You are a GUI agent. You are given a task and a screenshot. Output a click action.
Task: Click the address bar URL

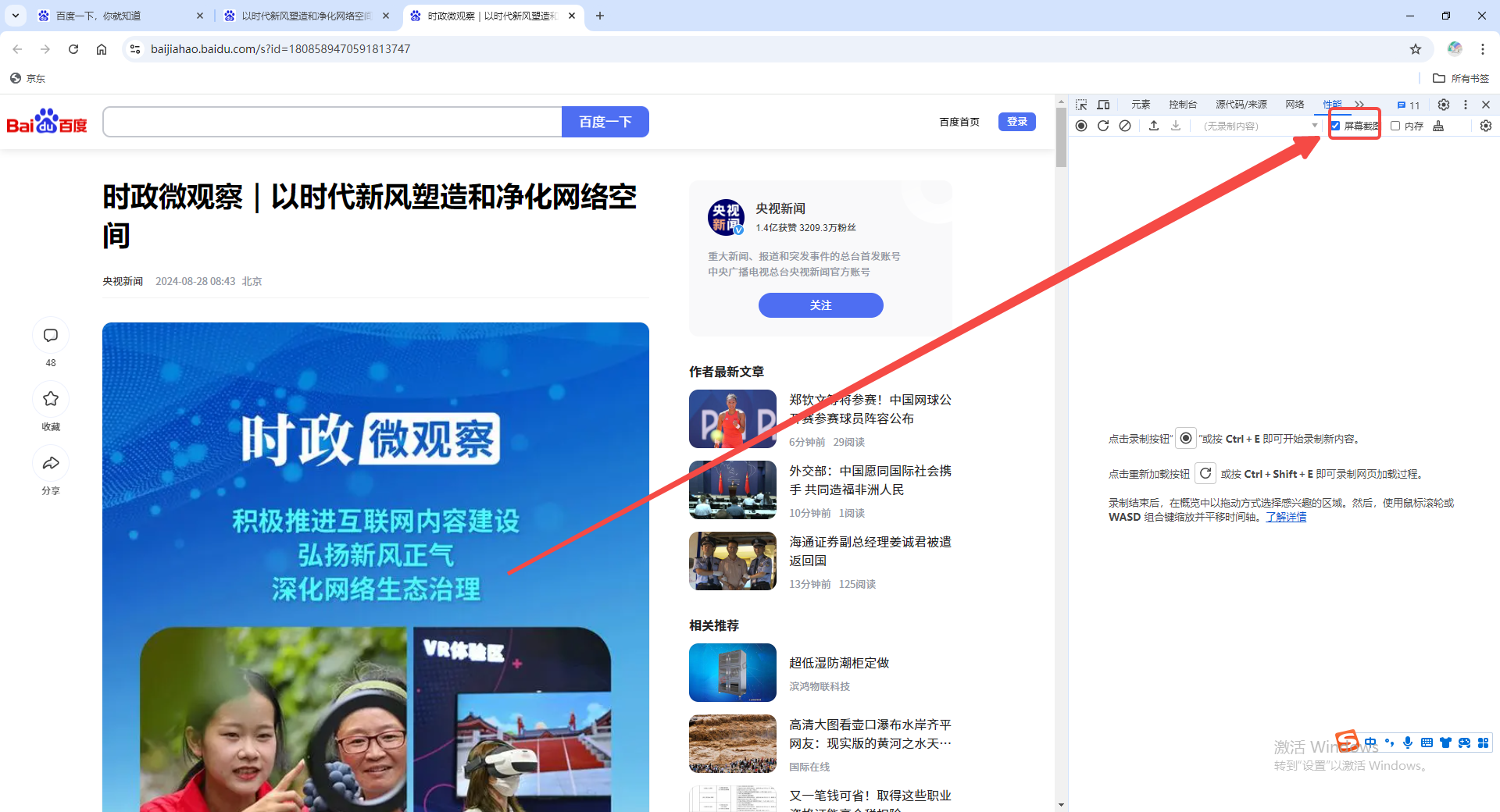tap(280, 49)
